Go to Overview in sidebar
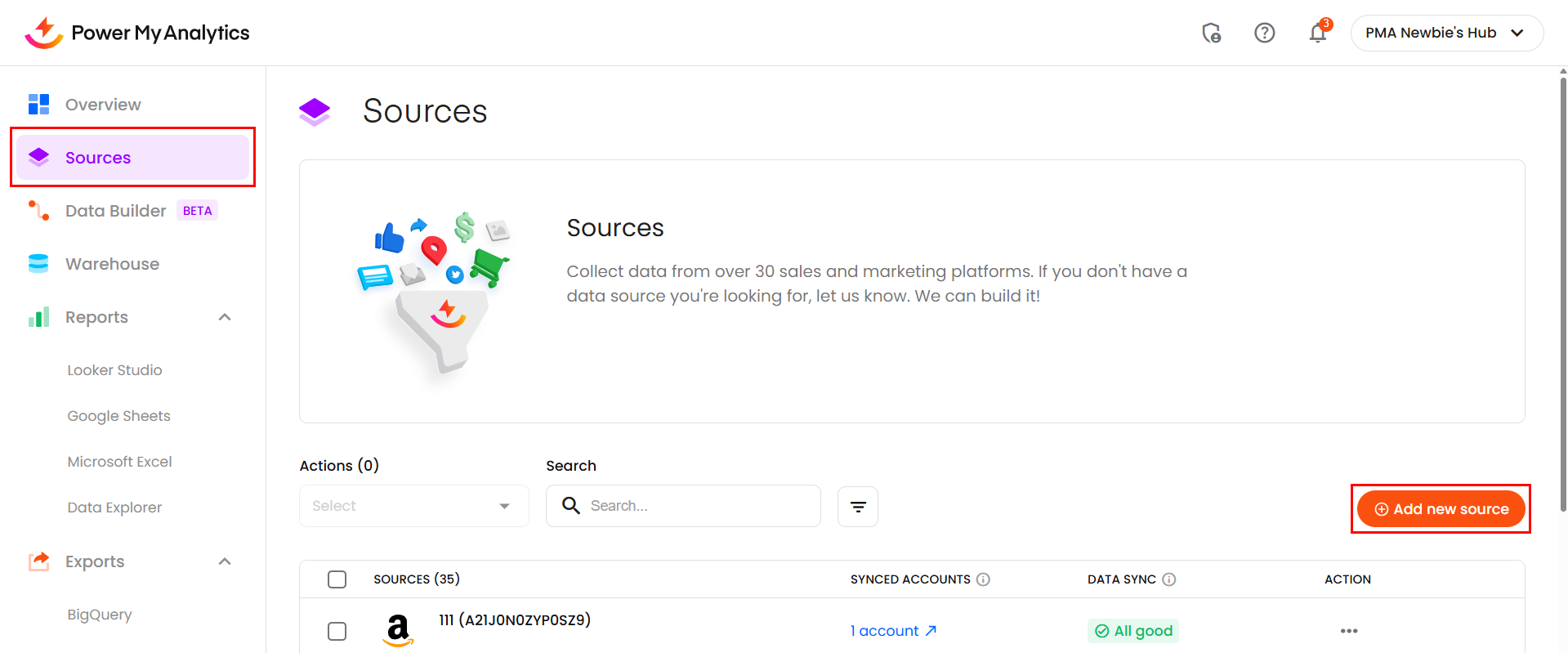This screenshot has width=1568, height=653. pyautogui.click(x=103, y=105)
